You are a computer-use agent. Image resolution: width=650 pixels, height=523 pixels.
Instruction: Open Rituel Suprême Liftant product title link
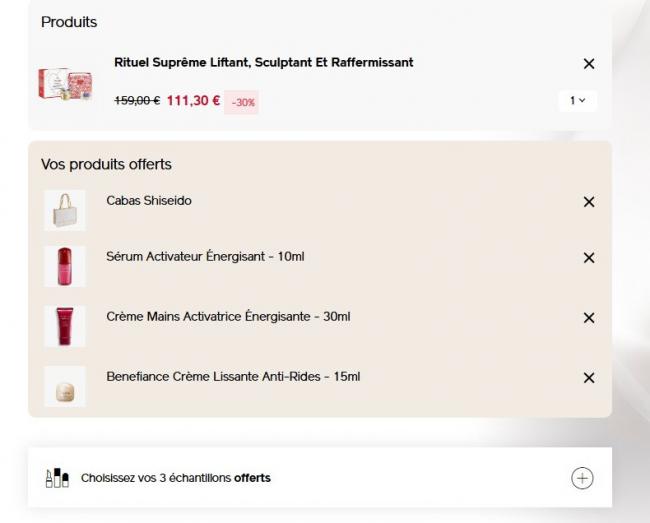(263, 63)
